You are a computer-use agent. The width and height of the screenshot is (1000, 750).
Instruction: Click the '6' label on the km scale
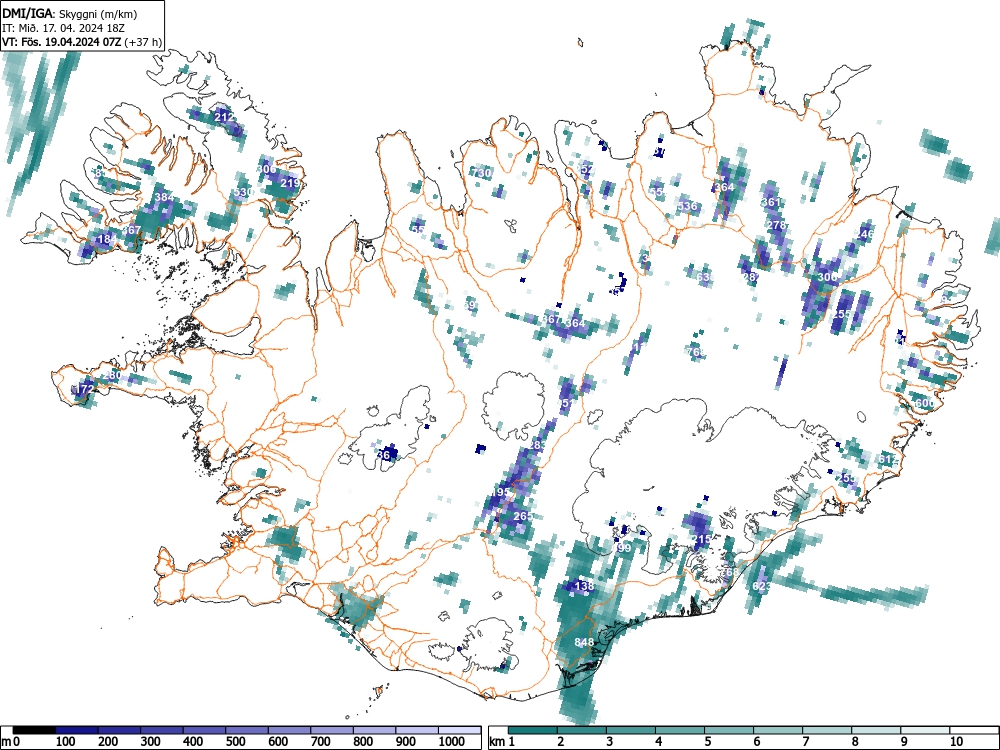(757, 742)
